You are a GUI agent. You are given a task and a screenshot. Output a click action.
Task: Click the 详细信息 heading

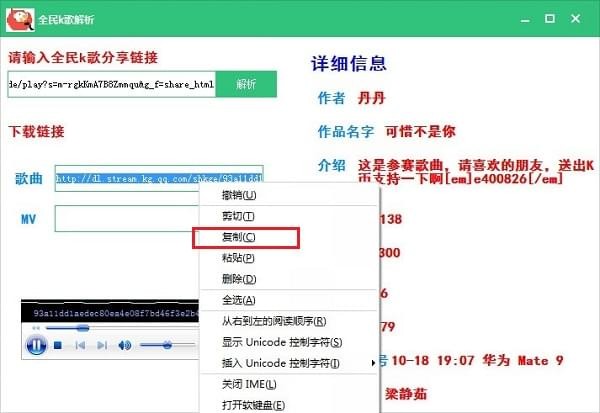tap(349, 64)
